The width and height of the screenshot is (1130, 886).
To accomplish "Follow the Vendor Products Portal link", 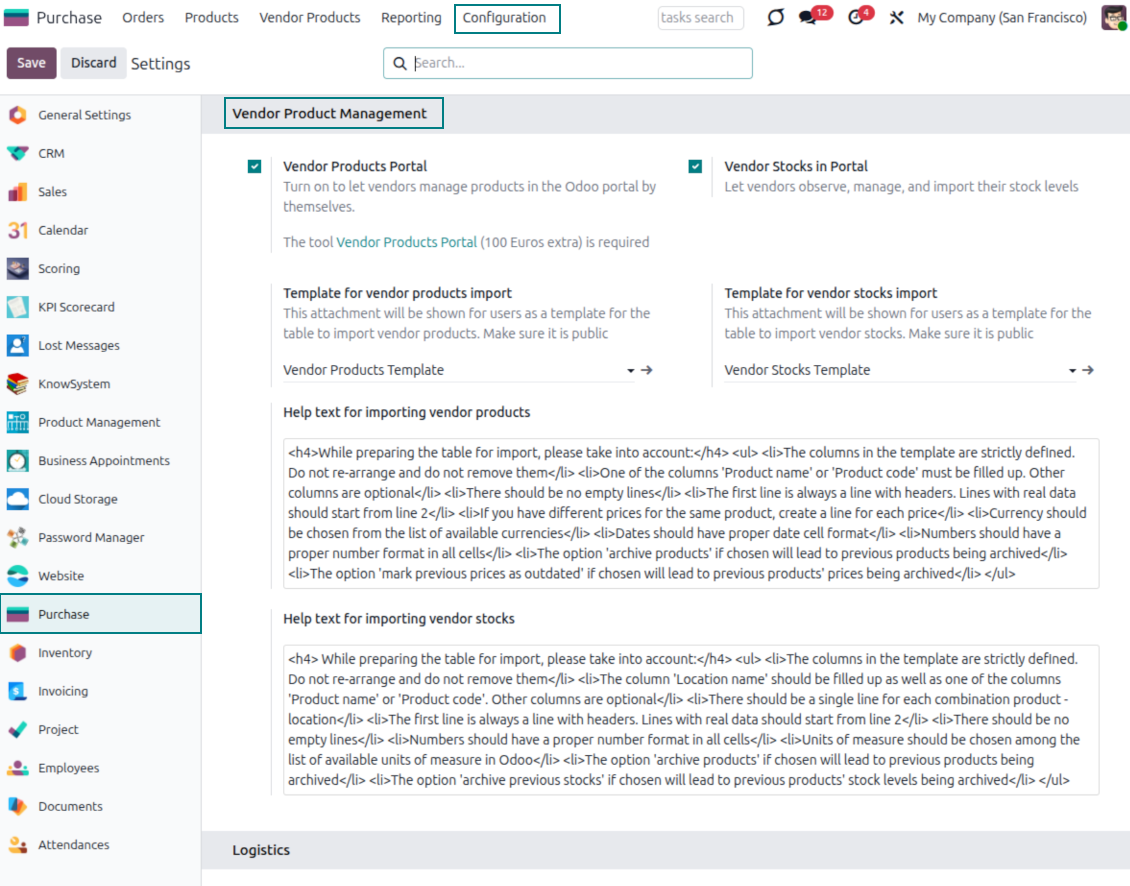I will [x=406, y=242].
